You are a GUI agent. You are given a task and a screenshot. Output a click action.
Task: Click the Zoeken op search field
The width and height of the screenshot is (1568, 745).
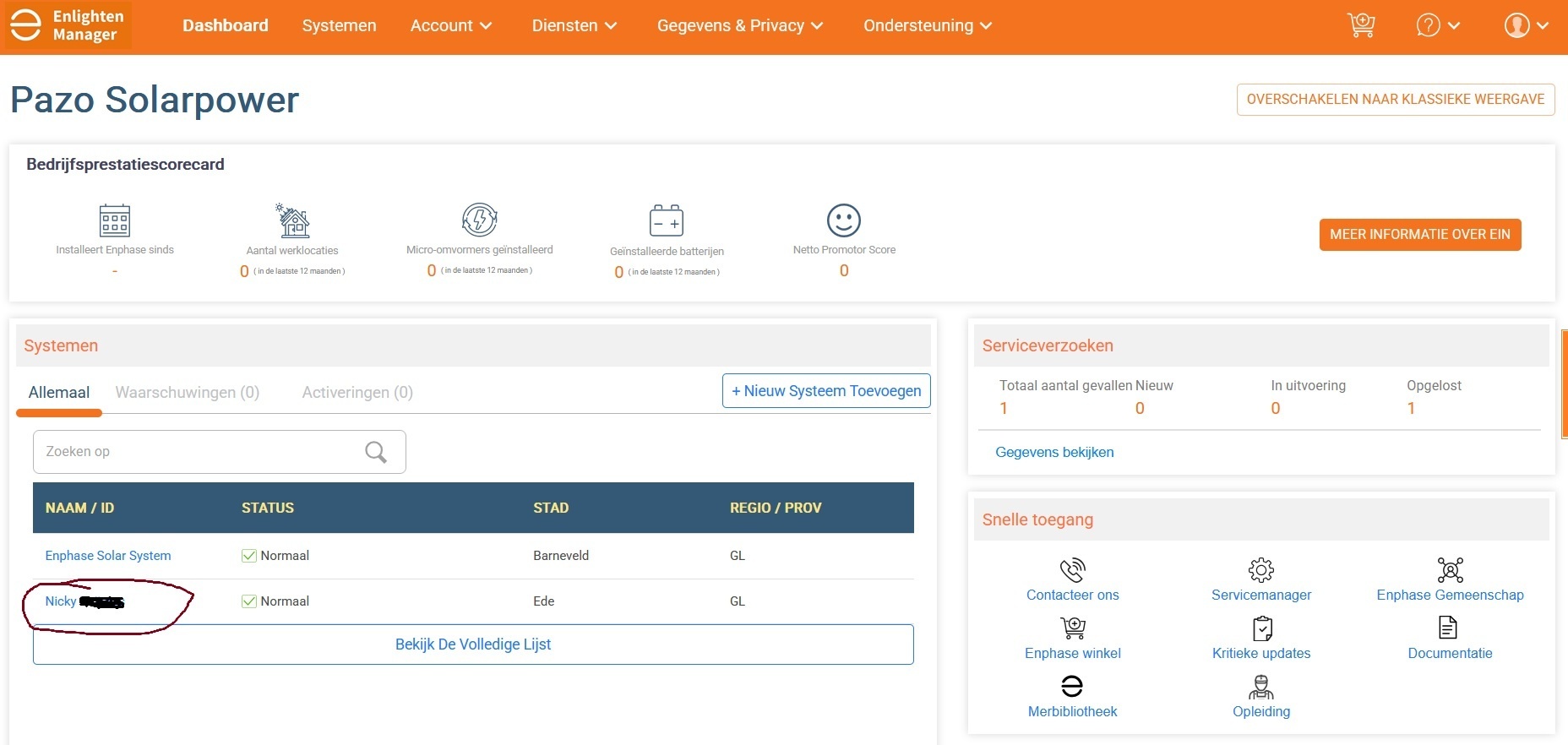(x=220, y=452)
